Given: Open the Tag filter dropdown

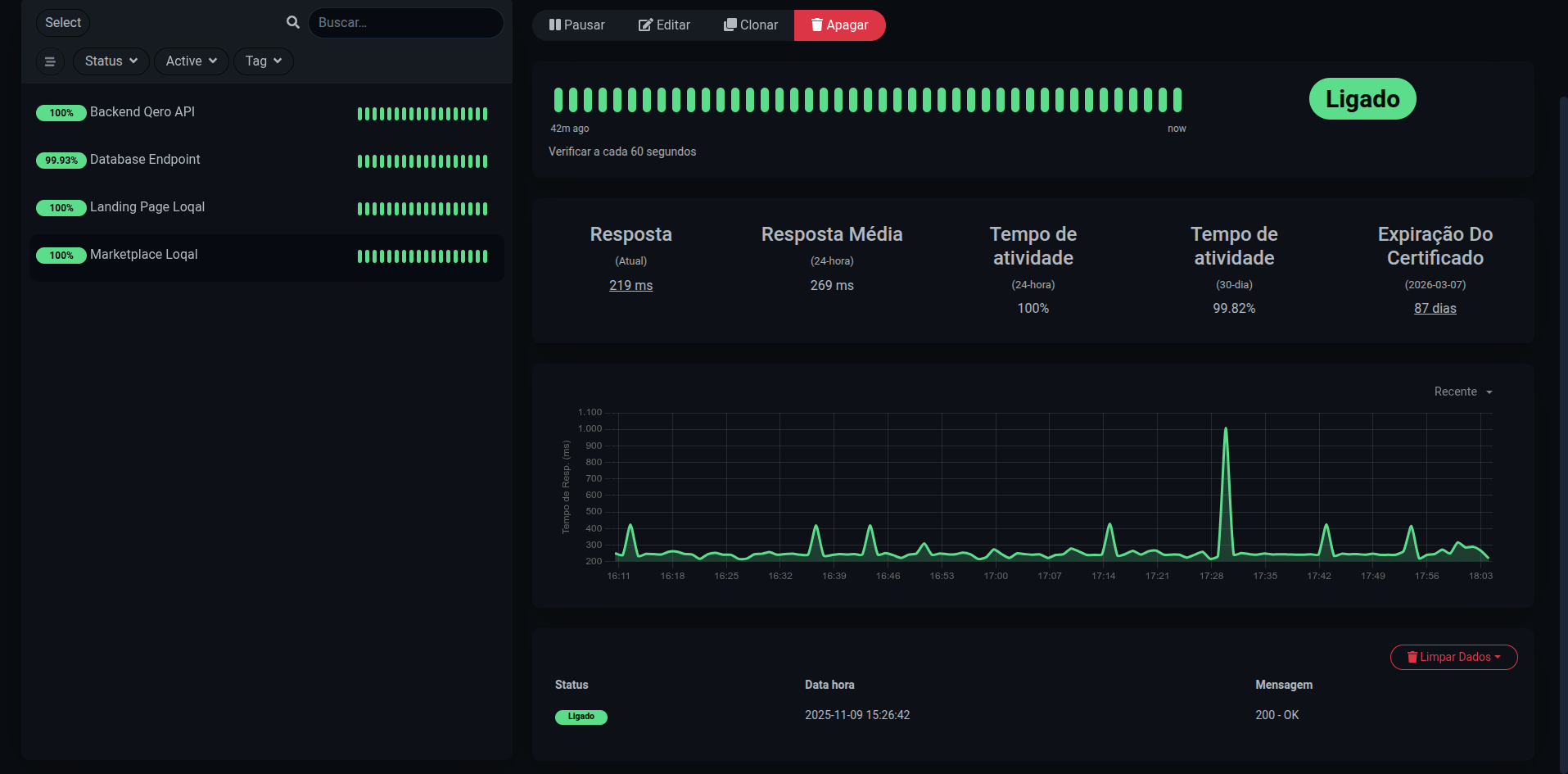Looking at the screenshot, I should click(x=263, y=61).
